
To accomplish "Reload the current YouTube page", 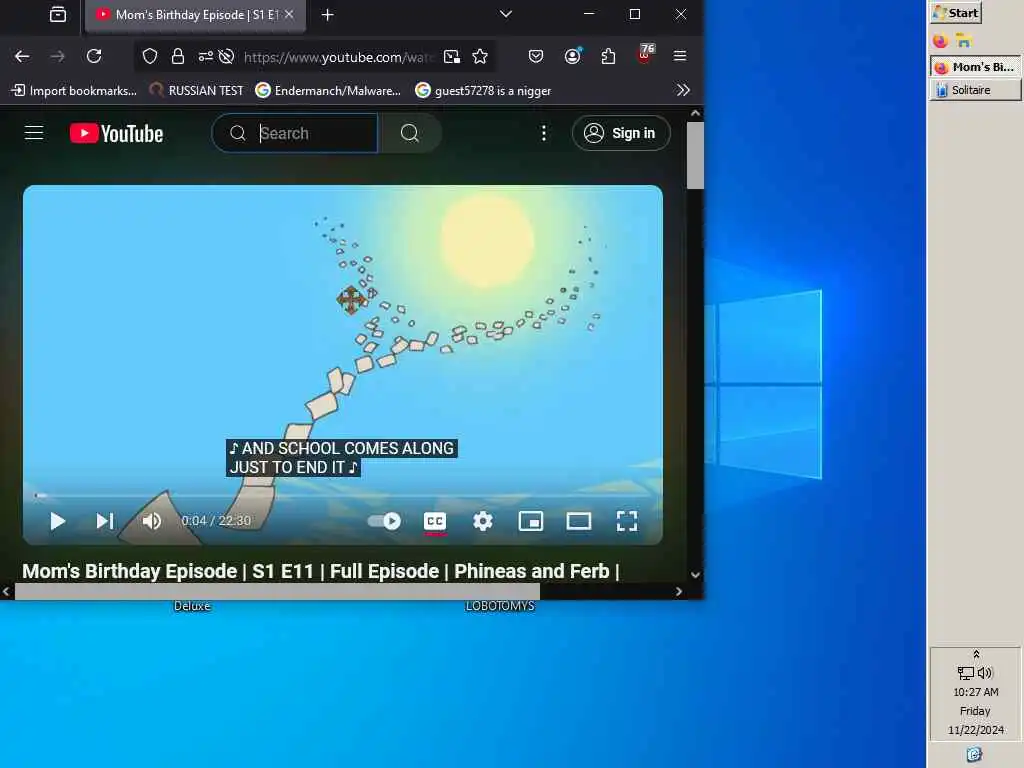I will 94,57.
